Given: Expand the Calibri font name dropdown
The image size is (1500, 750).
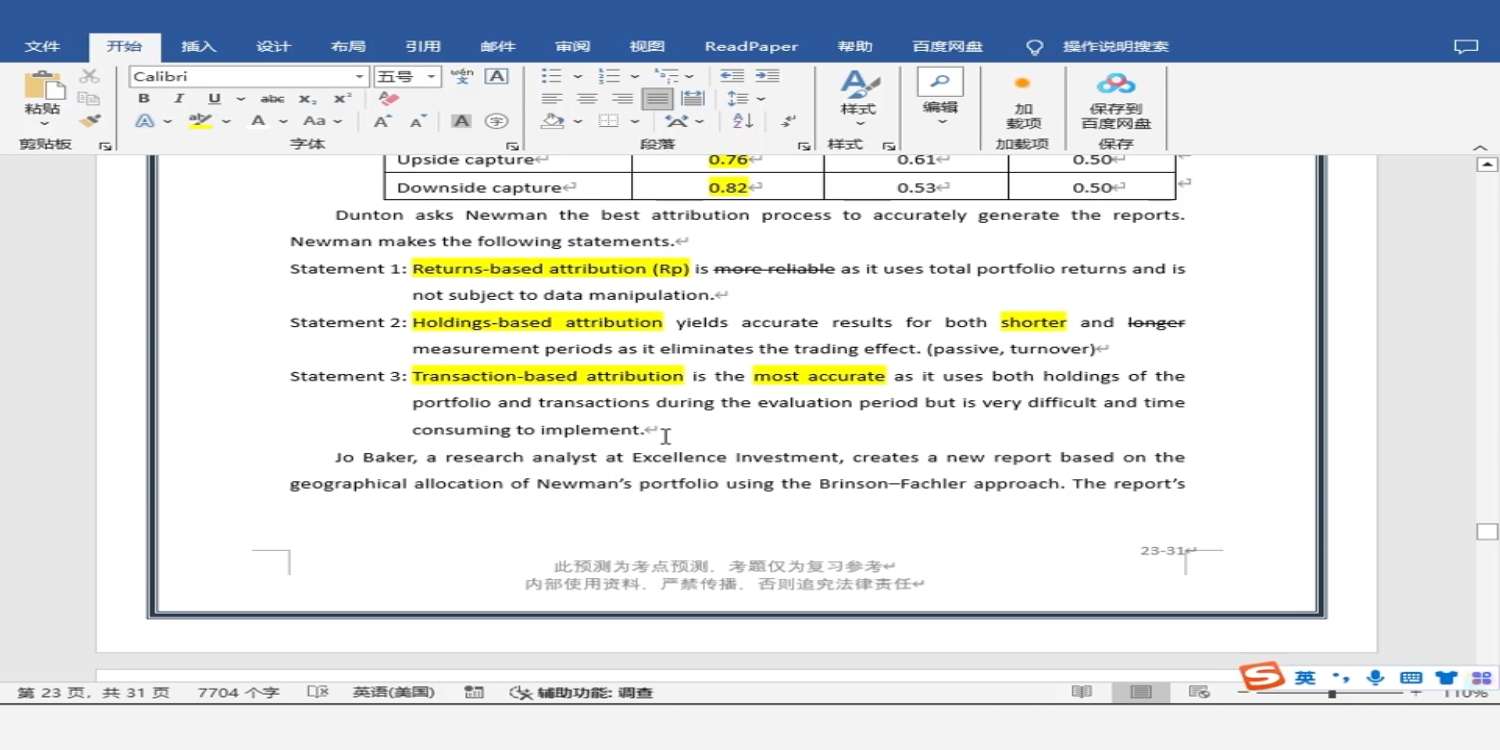Looking at the screenshot, I should [360, 77].
